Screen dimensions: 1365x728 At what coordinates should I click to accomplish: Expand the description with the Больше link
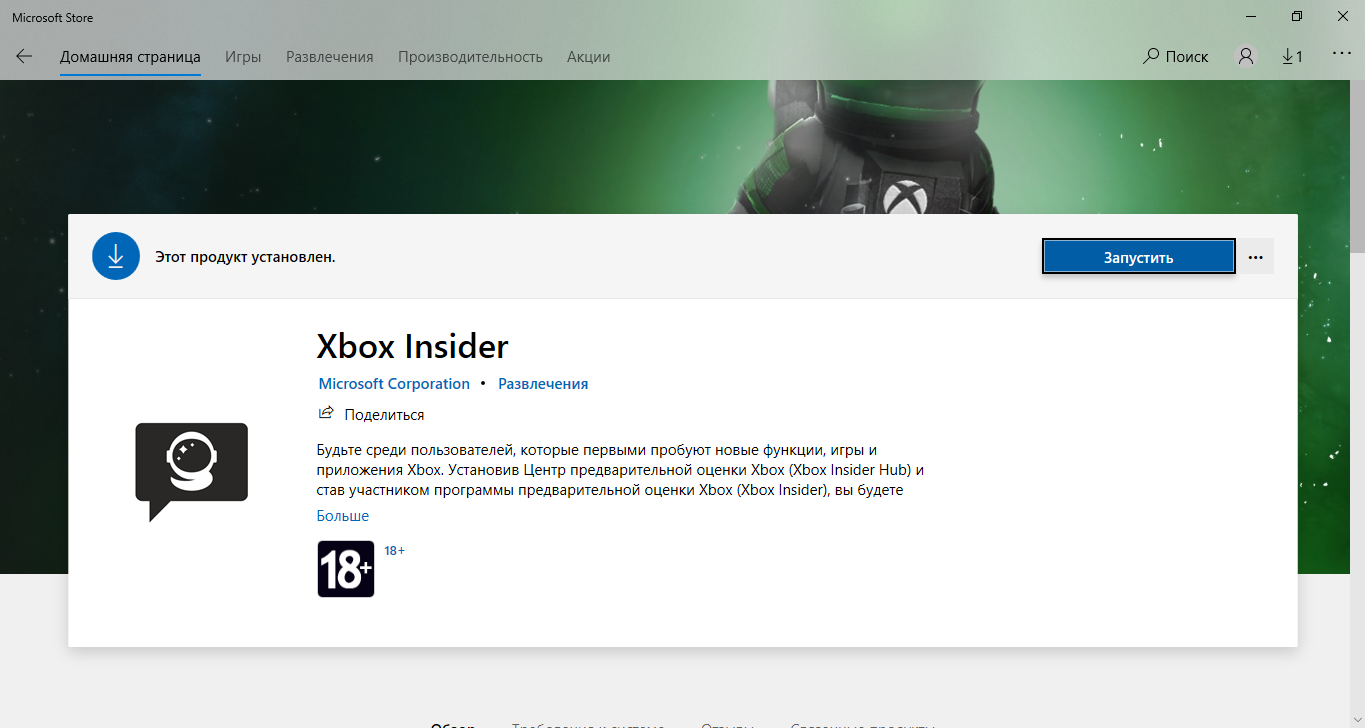pos(343,516)
